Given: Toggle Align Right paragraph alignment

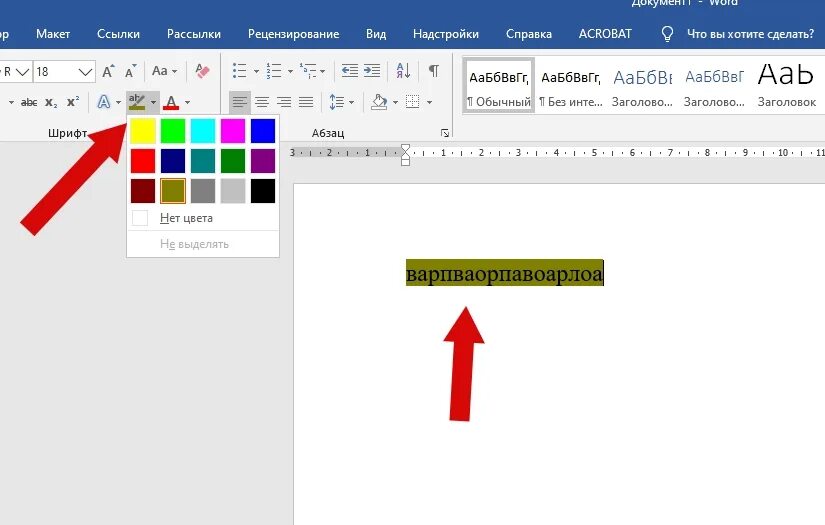Looking at the screenshot, I should click(x=284, y=102).
